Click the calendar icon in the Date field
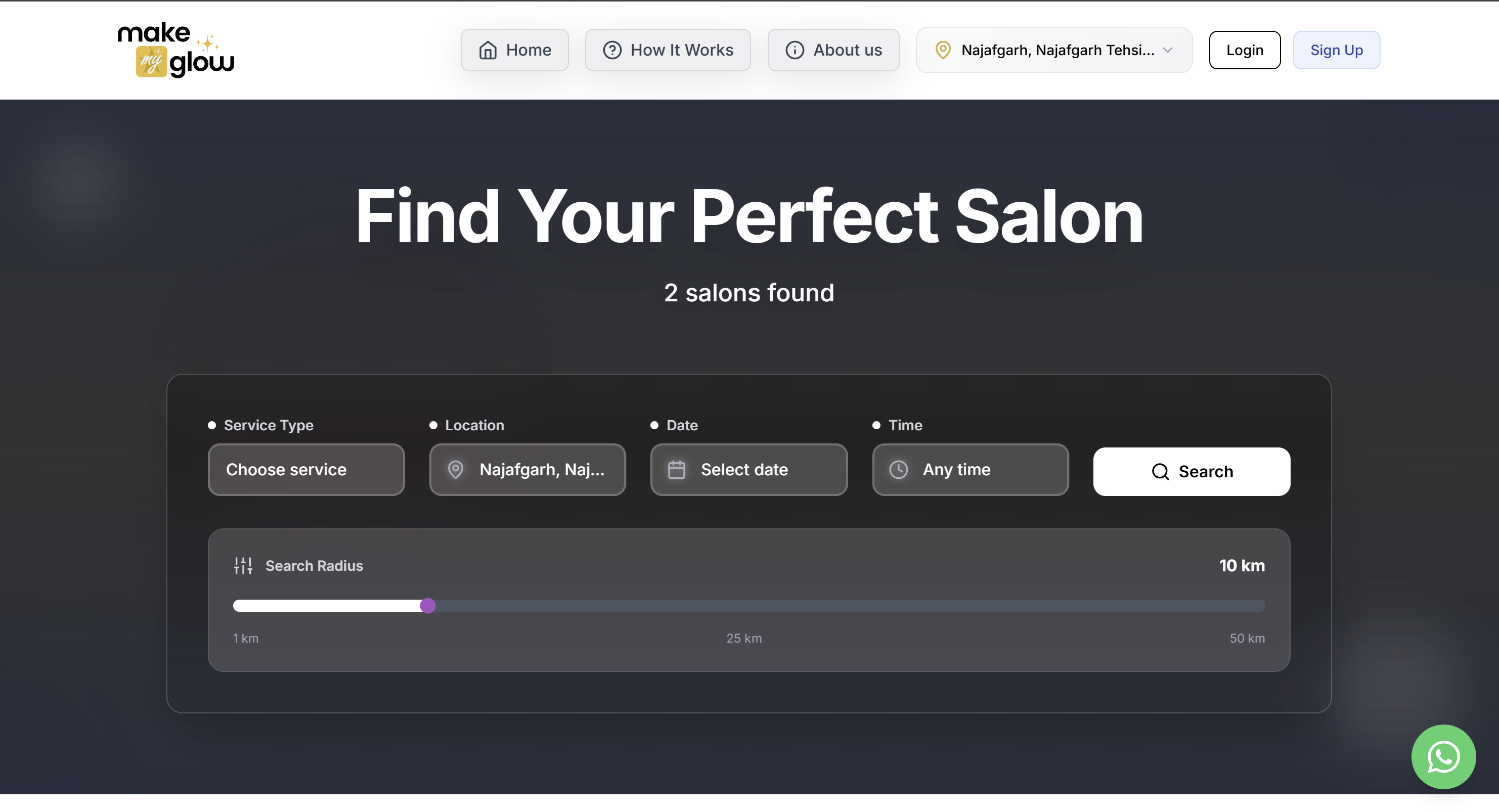 pos(677,469)
